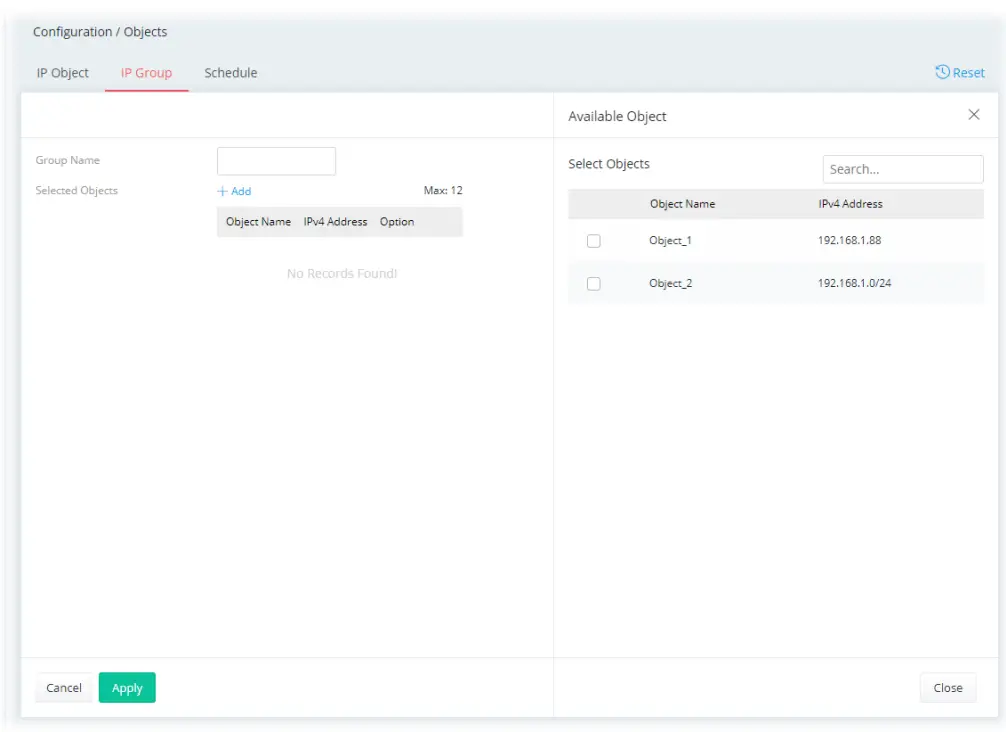Tick the checkbox for Object_1
1006x732 pixels.
coord(593,241)
